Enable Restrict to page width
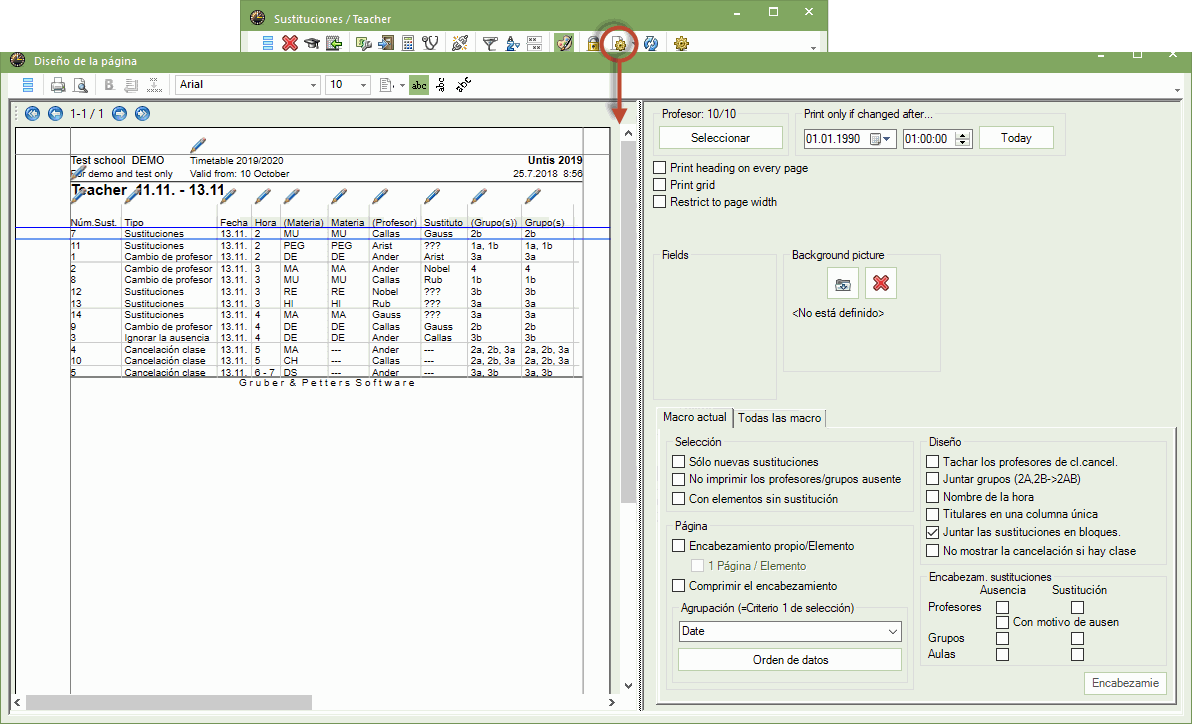Viewport: 1192px width, 724px height. pos(660,202)
